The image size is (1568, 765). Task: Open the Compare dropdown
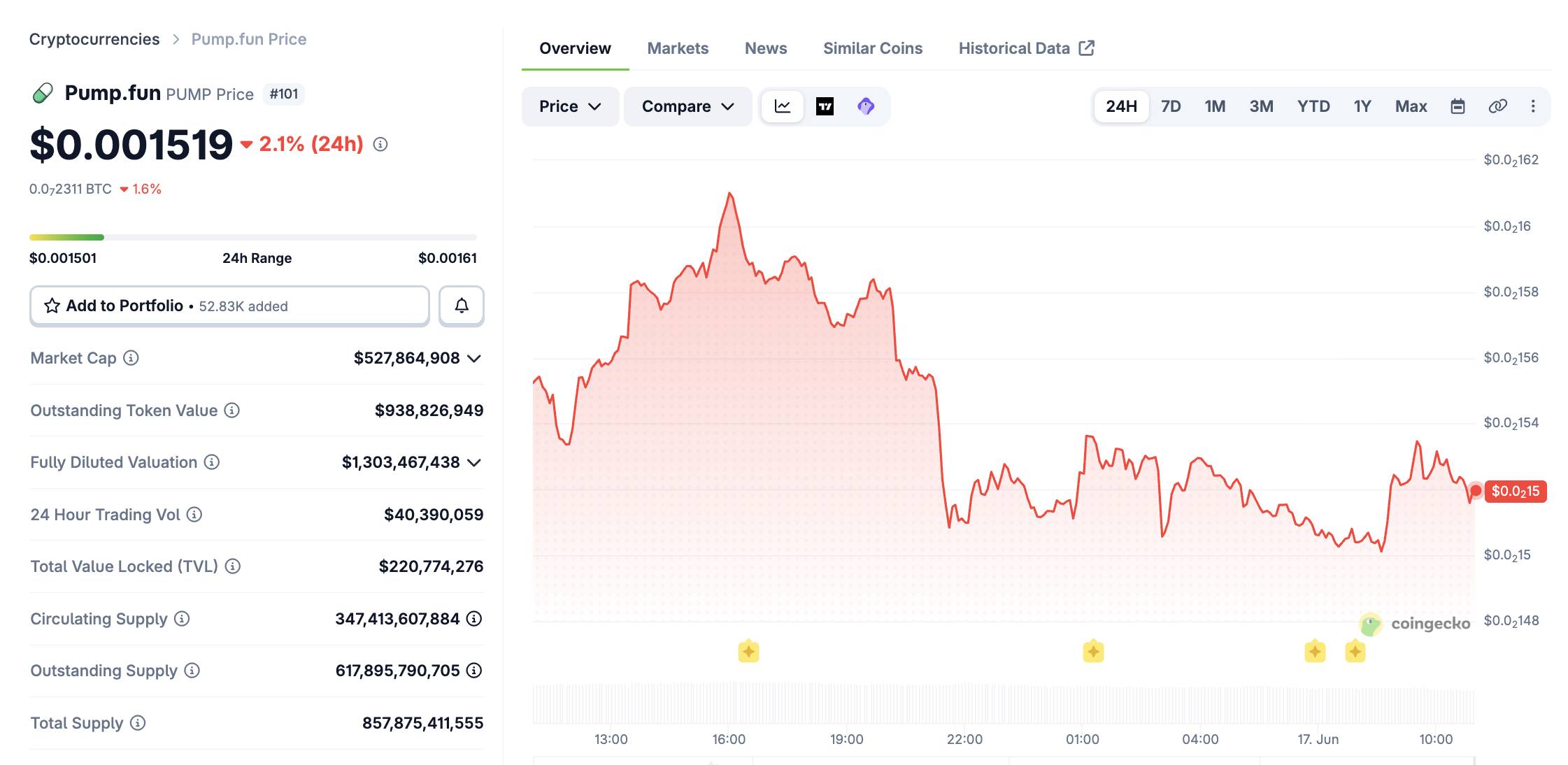pos(688,106)
